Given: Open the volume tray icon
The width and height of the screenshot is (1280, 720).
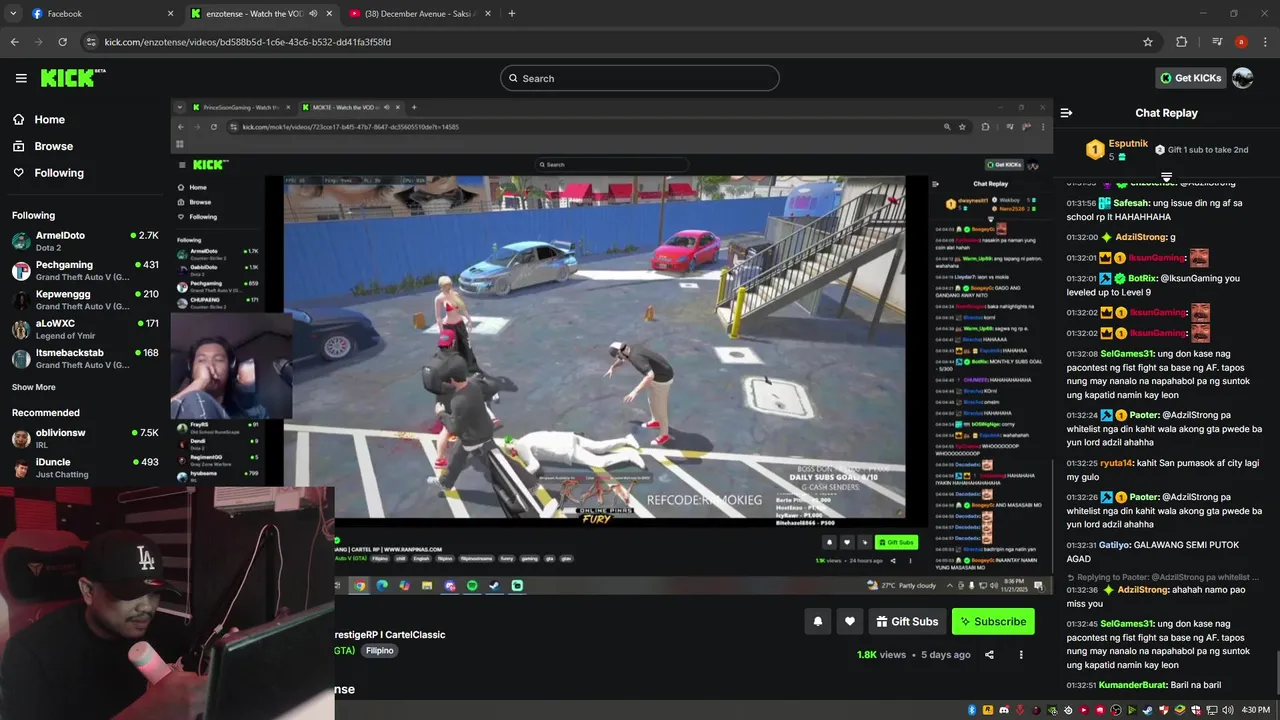Looking at the screenshot, I should (x=1228, y=710).
